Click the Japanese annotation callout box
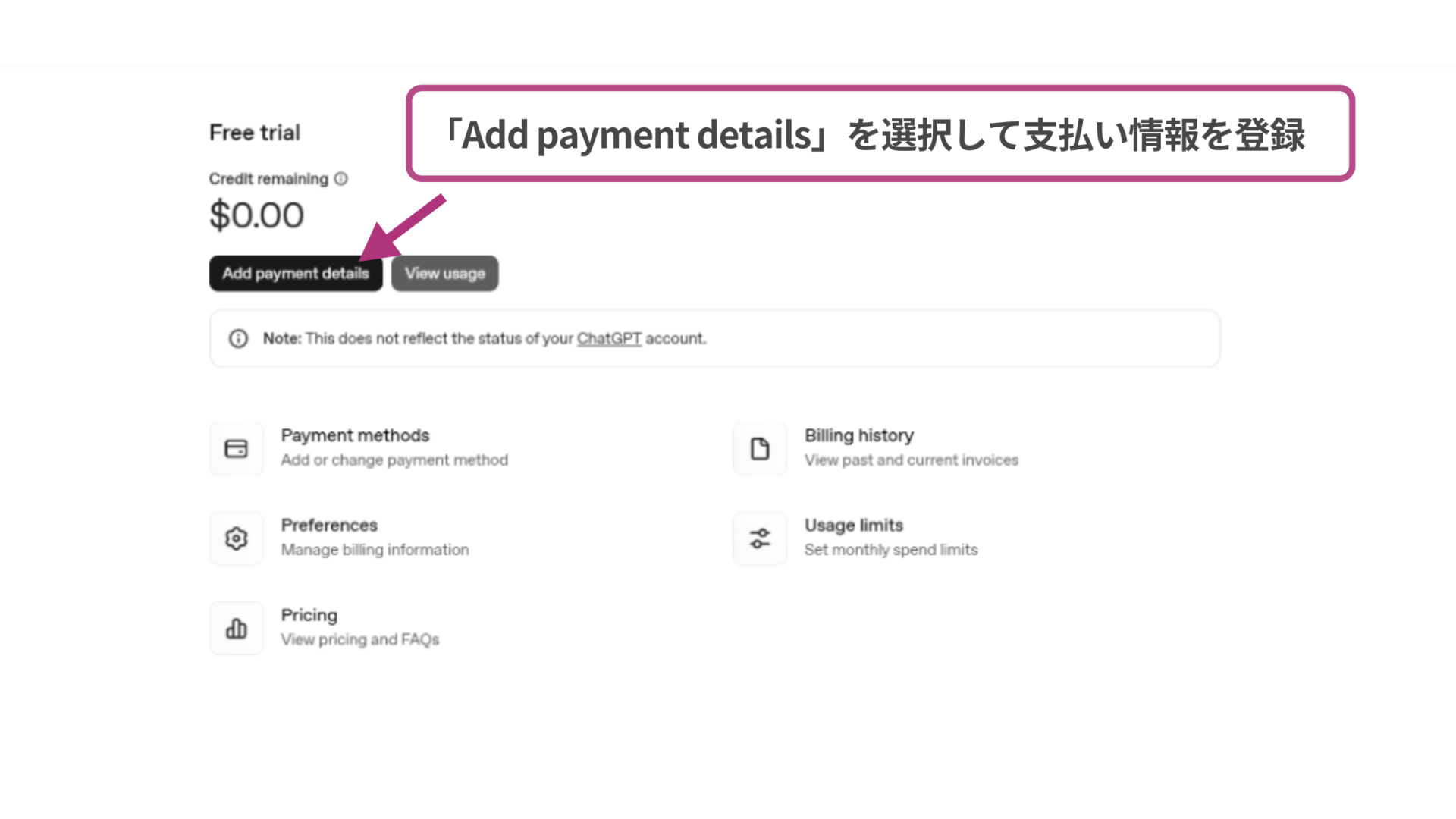The height and width of the screenshot is (819, 1456). pos(880,133)
